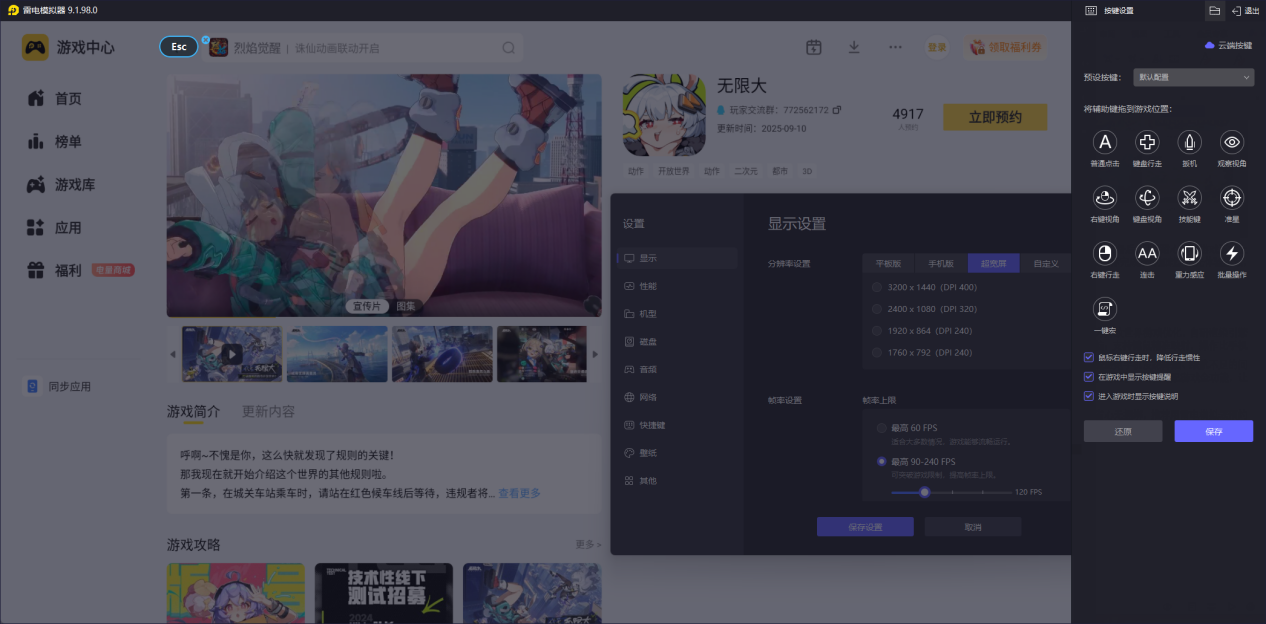
Task: Open 壁纸 section in settings sidebar
Action: (x=677, y=453)
